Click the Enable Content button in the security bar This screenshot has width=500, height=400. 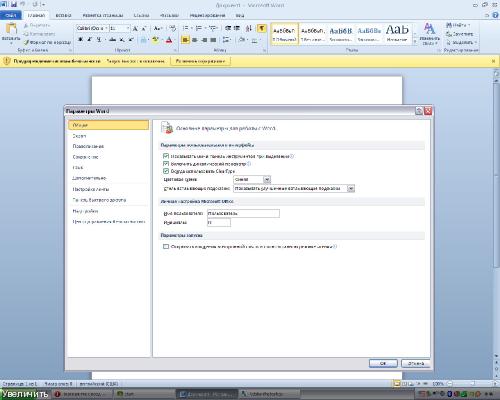point(201,61)
